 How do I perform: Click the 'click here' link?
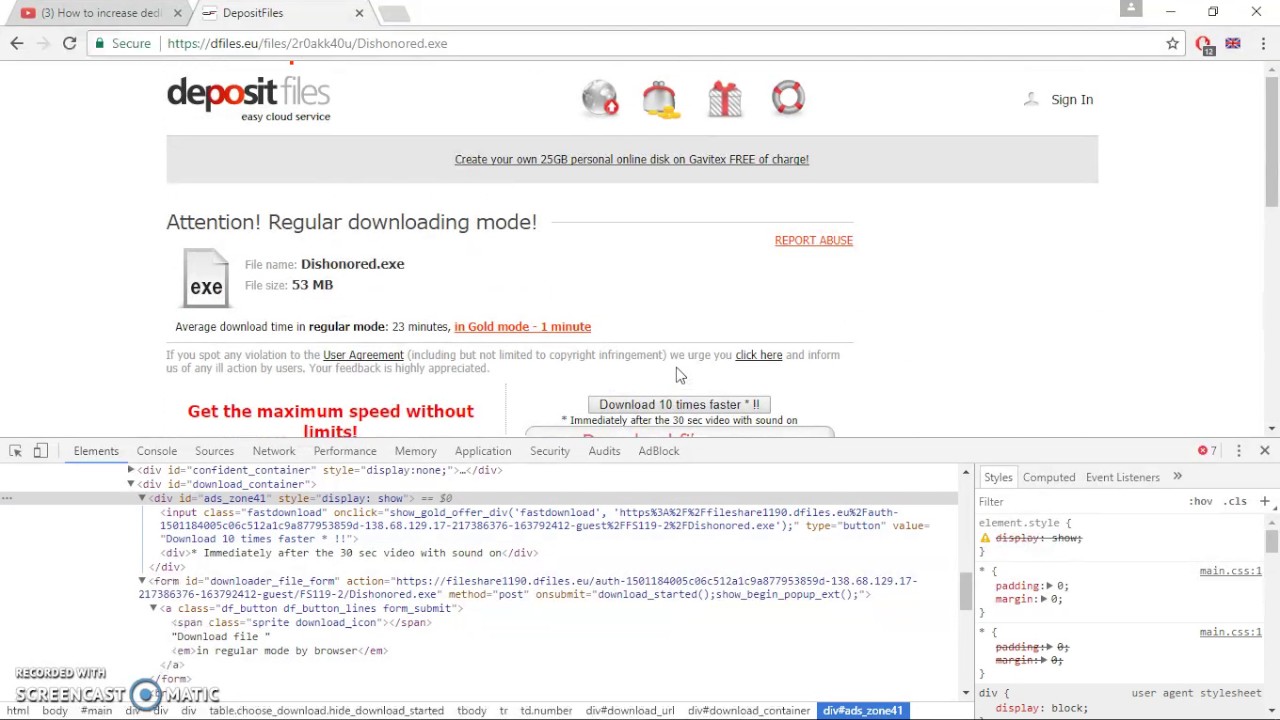click(759, 355)
